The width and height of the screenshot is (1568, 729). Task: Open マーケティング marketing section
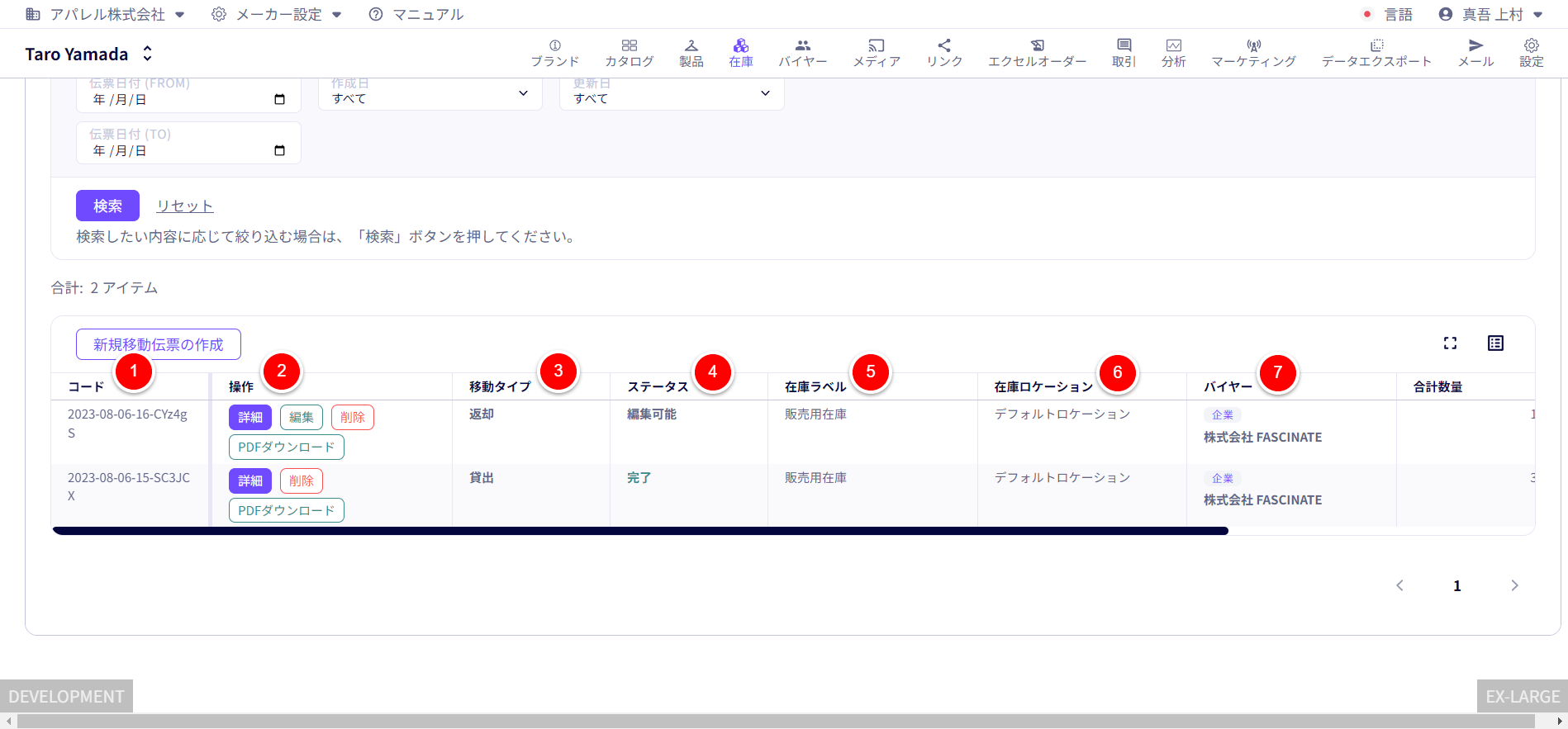[x=1253, y=53]
